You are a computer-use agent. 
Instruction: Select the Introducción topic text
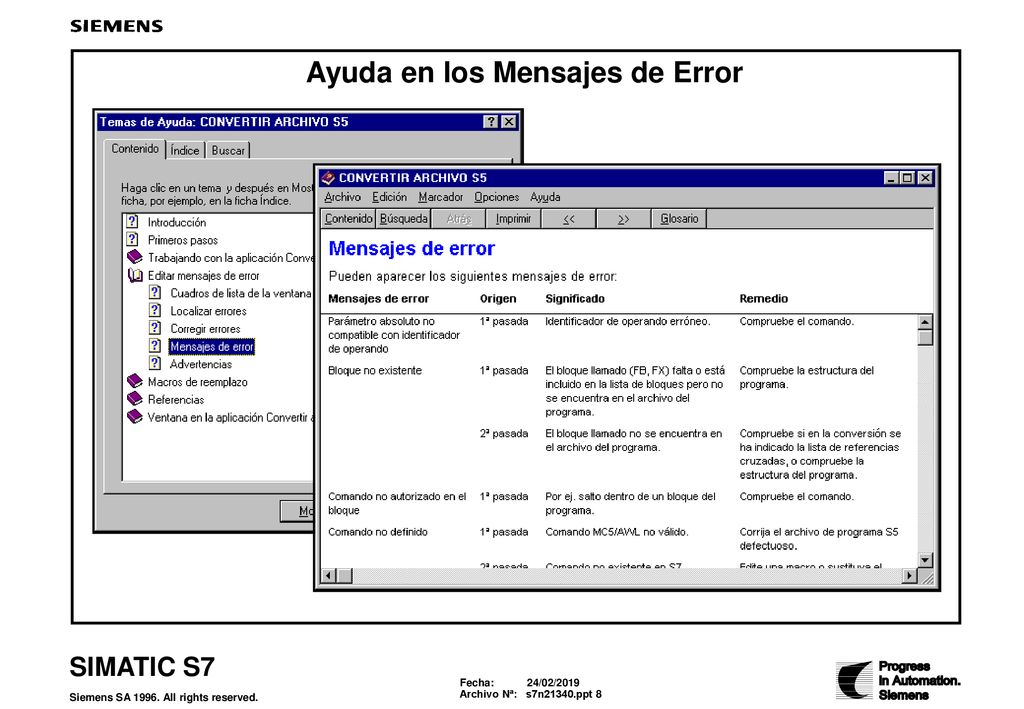176,223
